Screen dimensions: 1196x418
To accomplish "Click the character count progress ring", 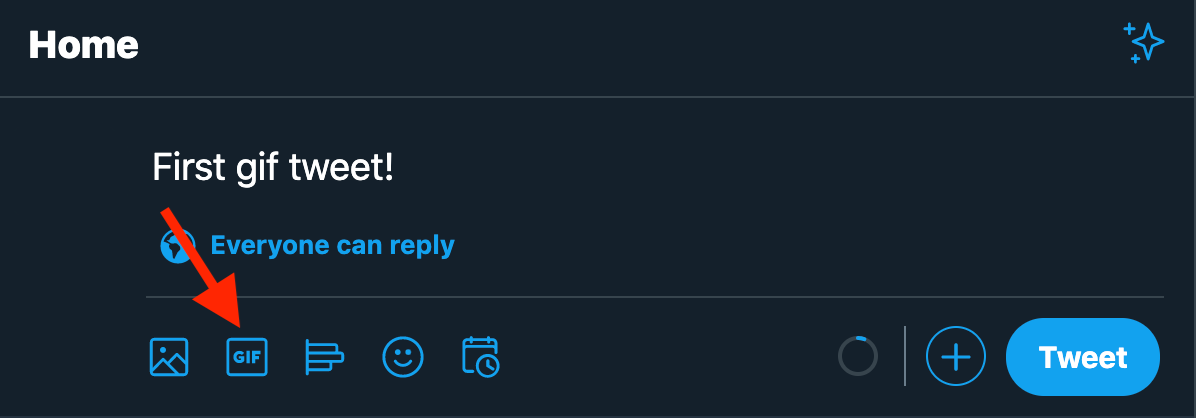I will point(857,356).
